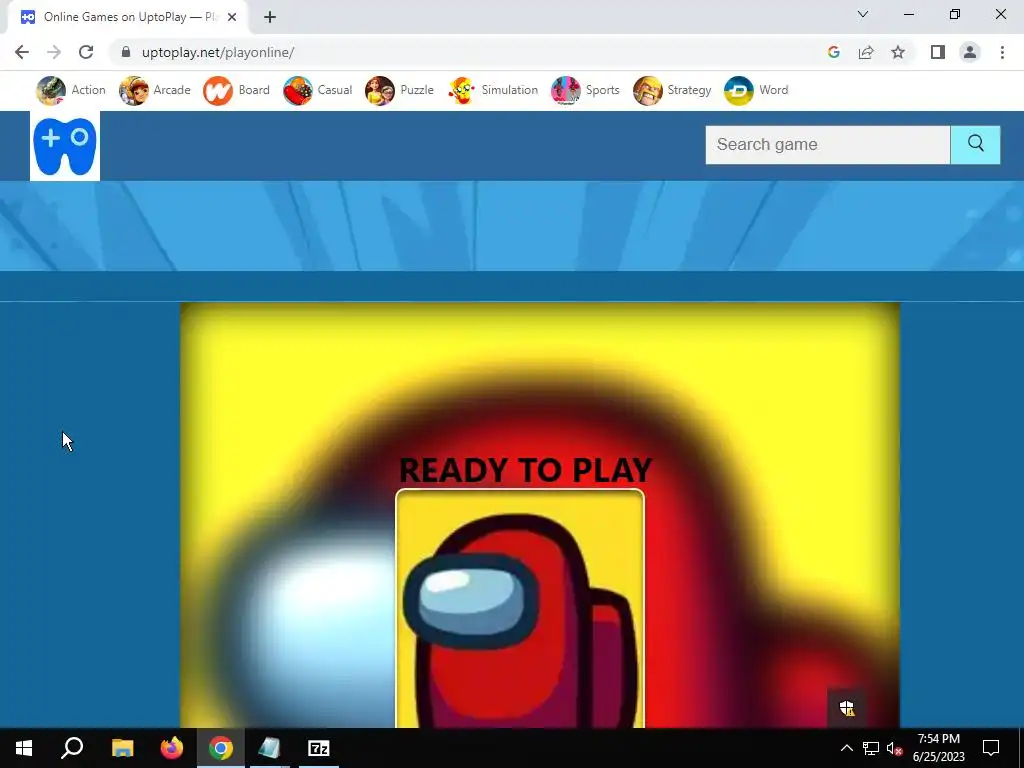Open the Board games category icon
This screenshot has width=1024, height=768.
pos(218,90)
